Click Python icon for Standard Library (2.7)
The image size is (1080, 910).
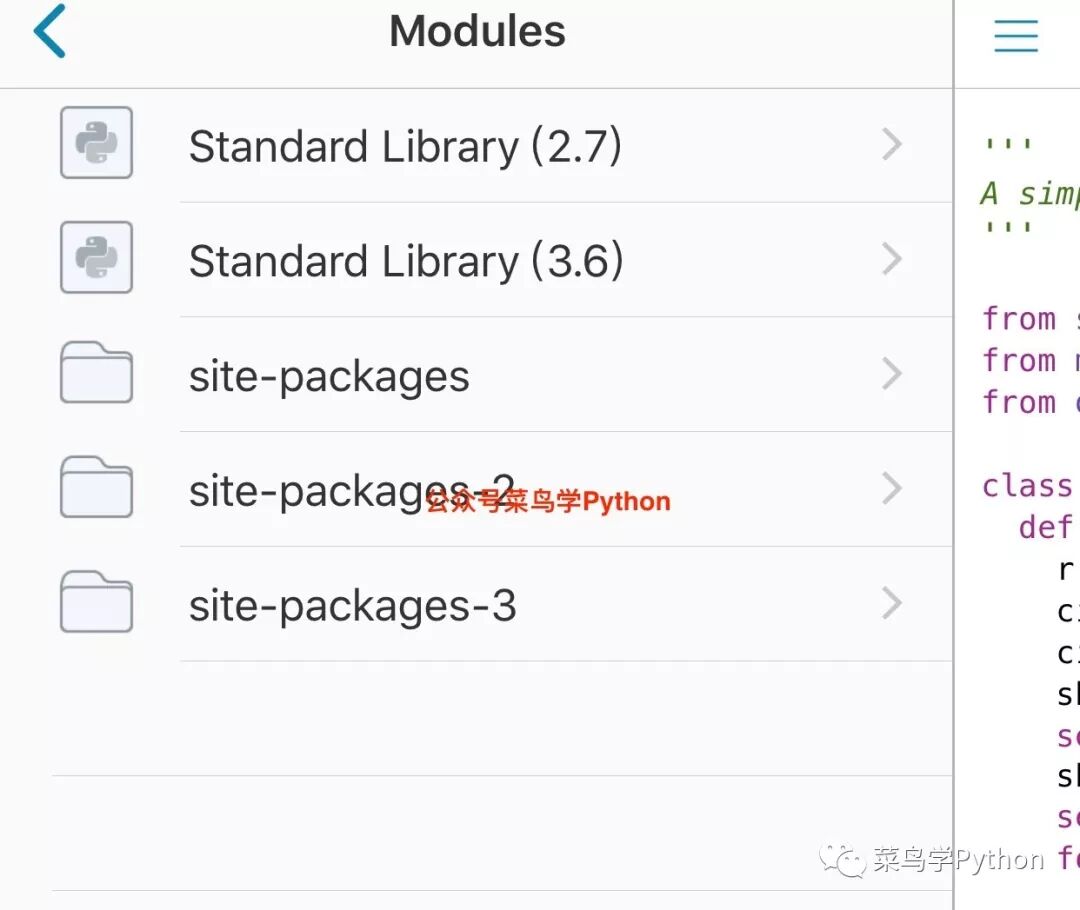point(96,143)
